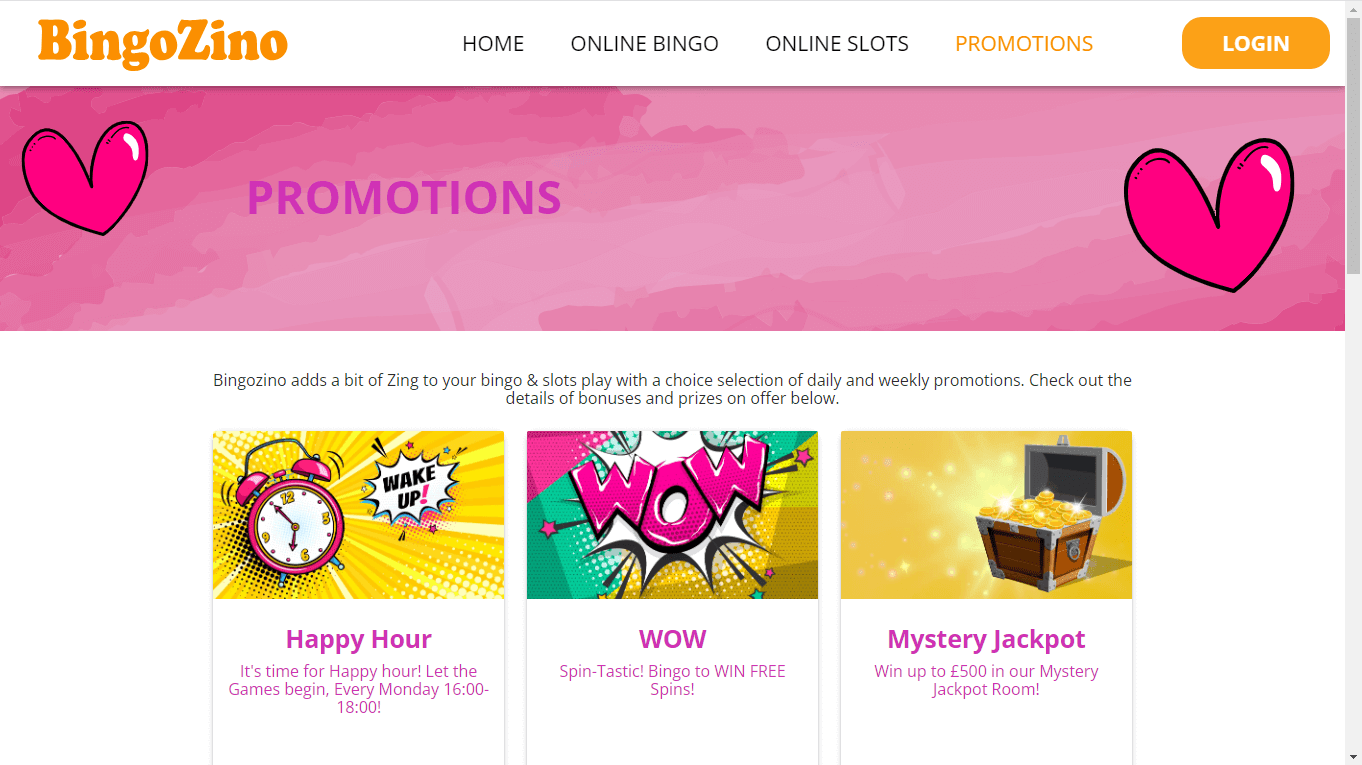This screenshot has height=765, width=1362.
Task: Click the PROMOTIONS banner heading
Action: click(404, 198)
